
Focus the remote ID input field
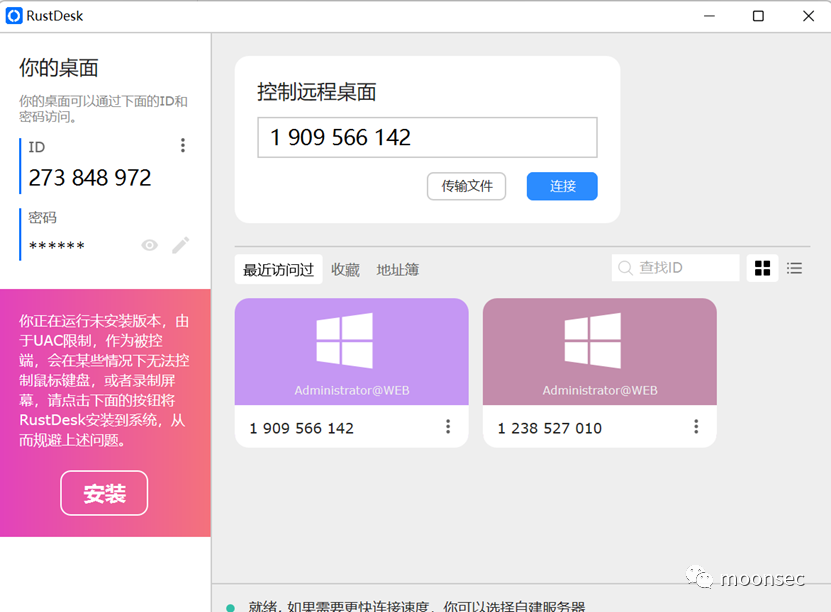click(x=427, y=137)
